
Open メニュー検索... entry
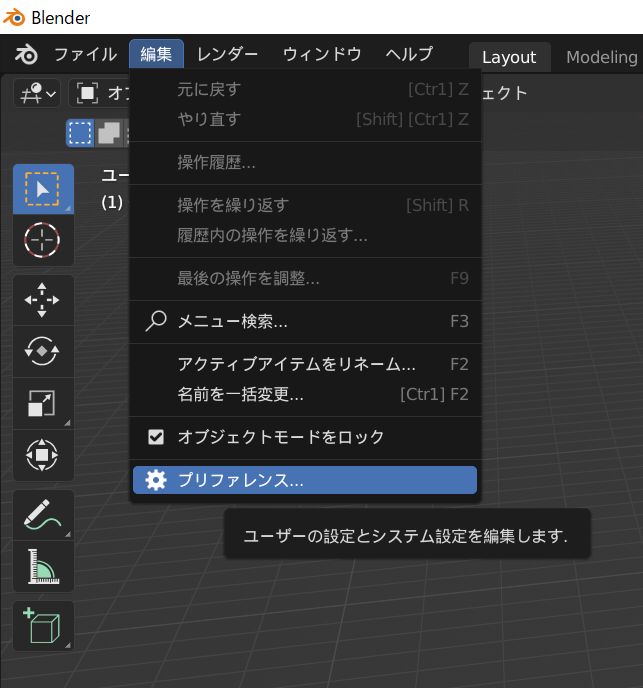point(305,322)
